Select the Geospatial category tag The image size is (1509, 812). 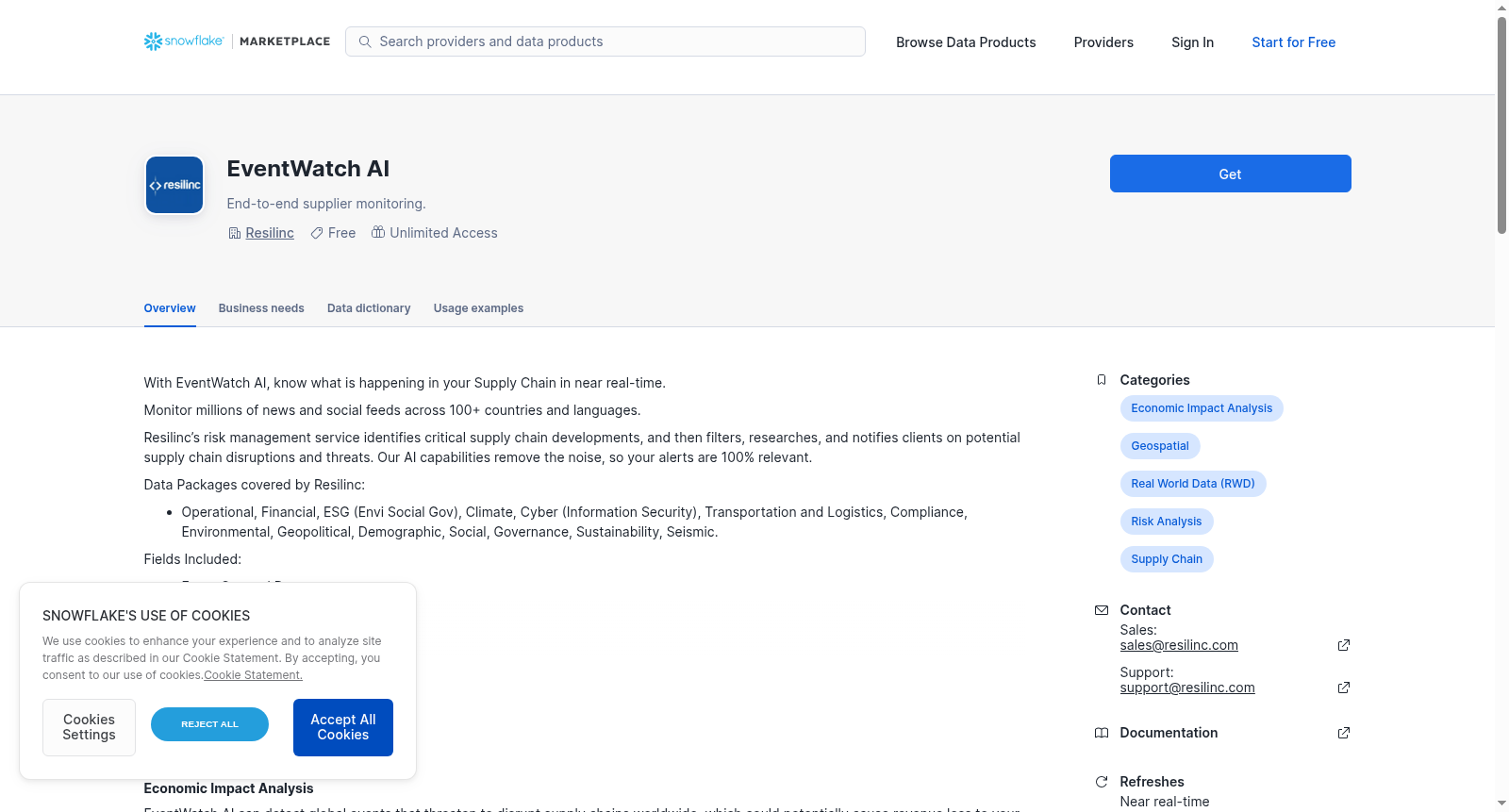[x=1160, y=446]
